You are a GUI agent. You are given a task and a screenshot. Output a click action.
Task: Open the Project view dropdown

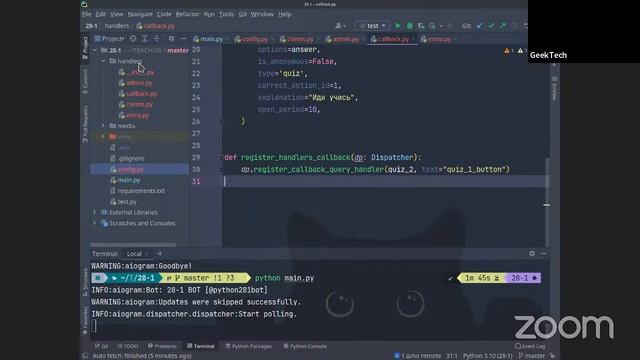[x=109, y=38]
